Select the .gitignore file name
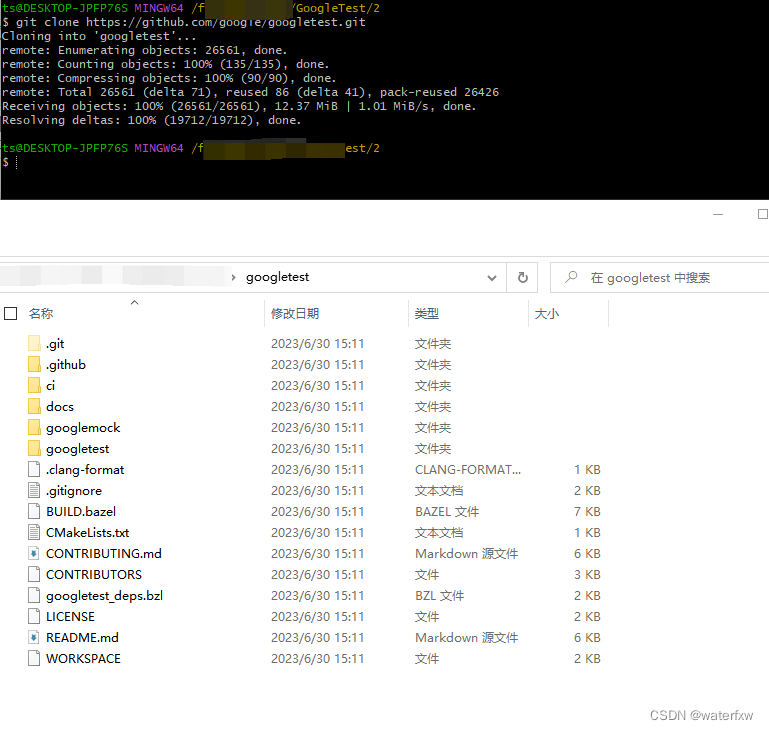The height and width of the screenshot is (730, 769). [74, 491]
